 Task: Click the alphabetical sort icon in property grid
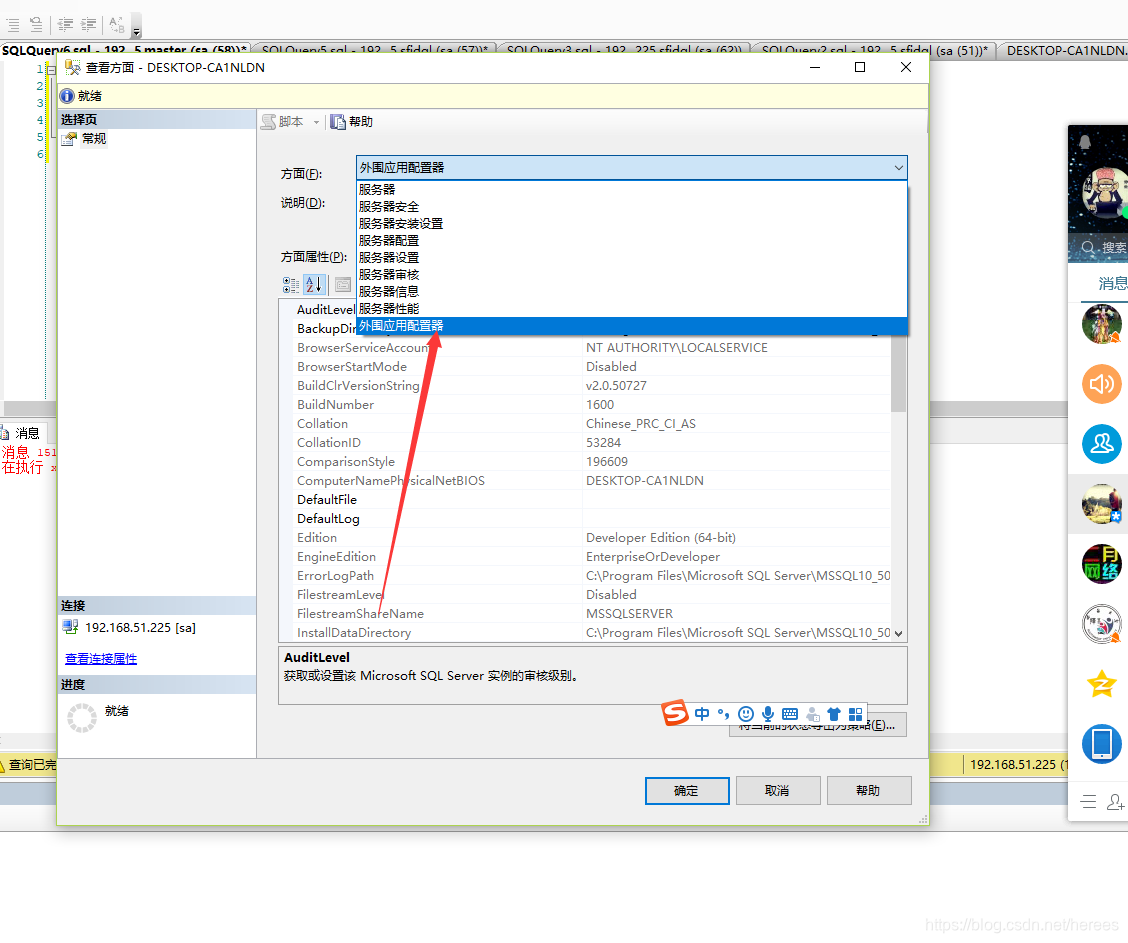314,285
